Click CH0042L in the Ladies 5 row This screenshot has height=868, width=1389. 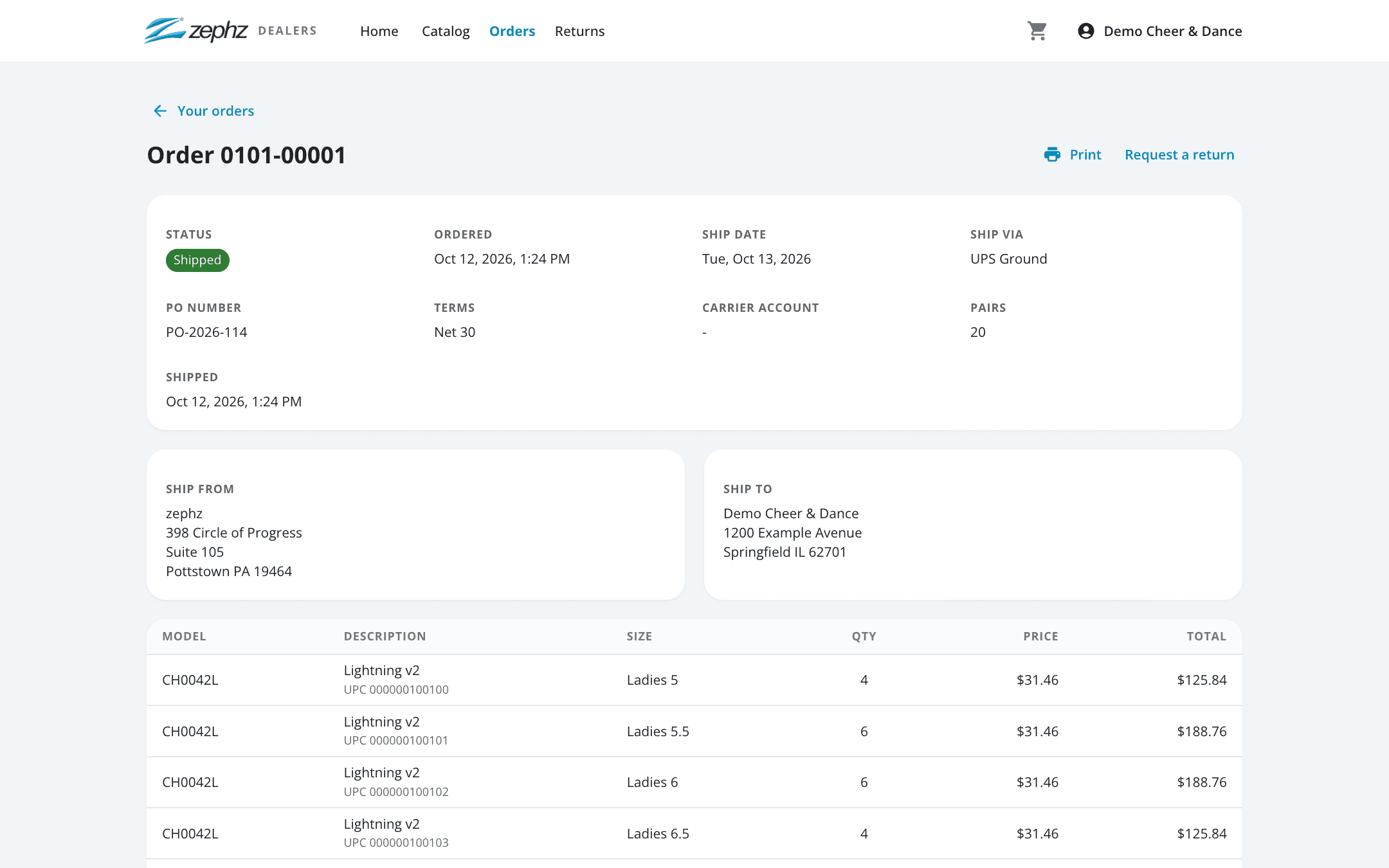pyautogui.click(x=190, y=680)
